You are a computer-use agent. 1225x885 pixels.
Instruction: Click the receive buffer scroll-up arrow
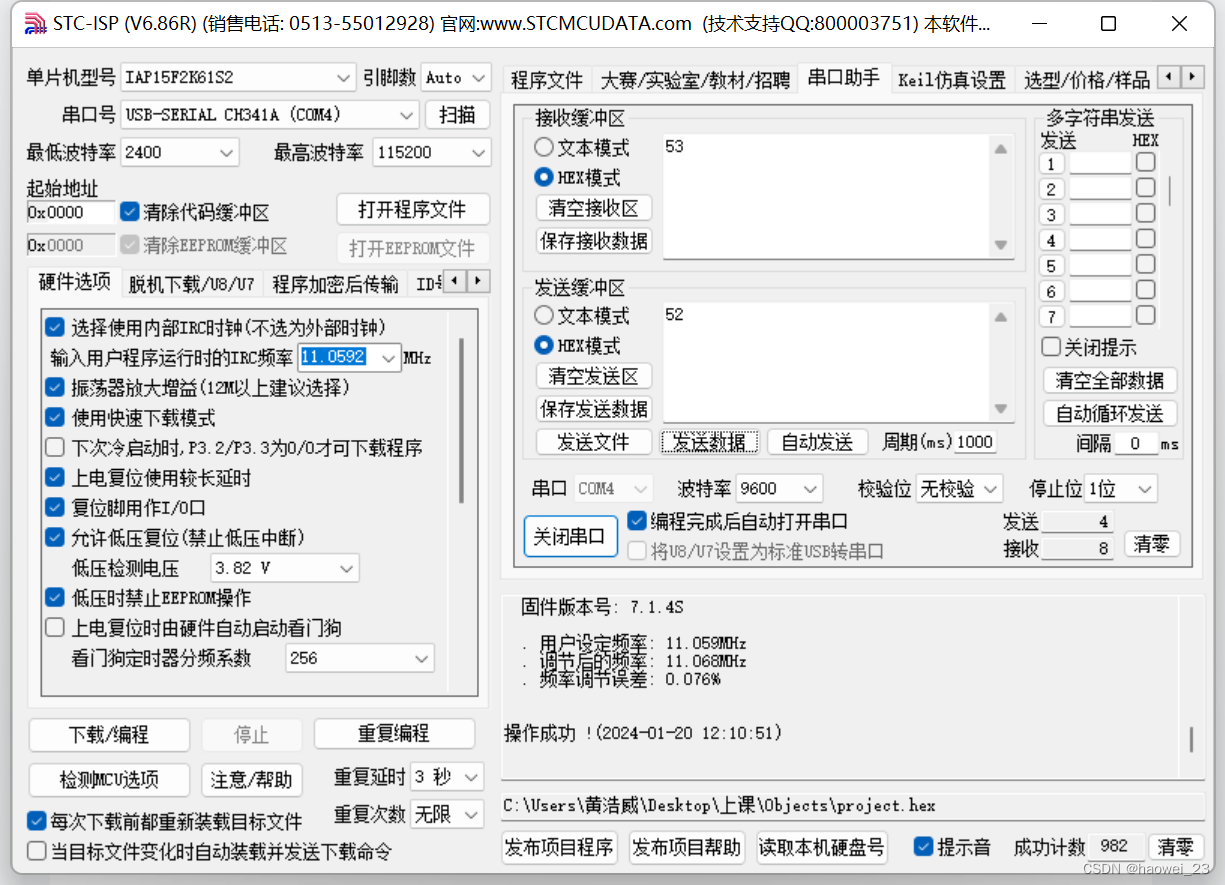pyautogui.click(x=1000, y=149)
